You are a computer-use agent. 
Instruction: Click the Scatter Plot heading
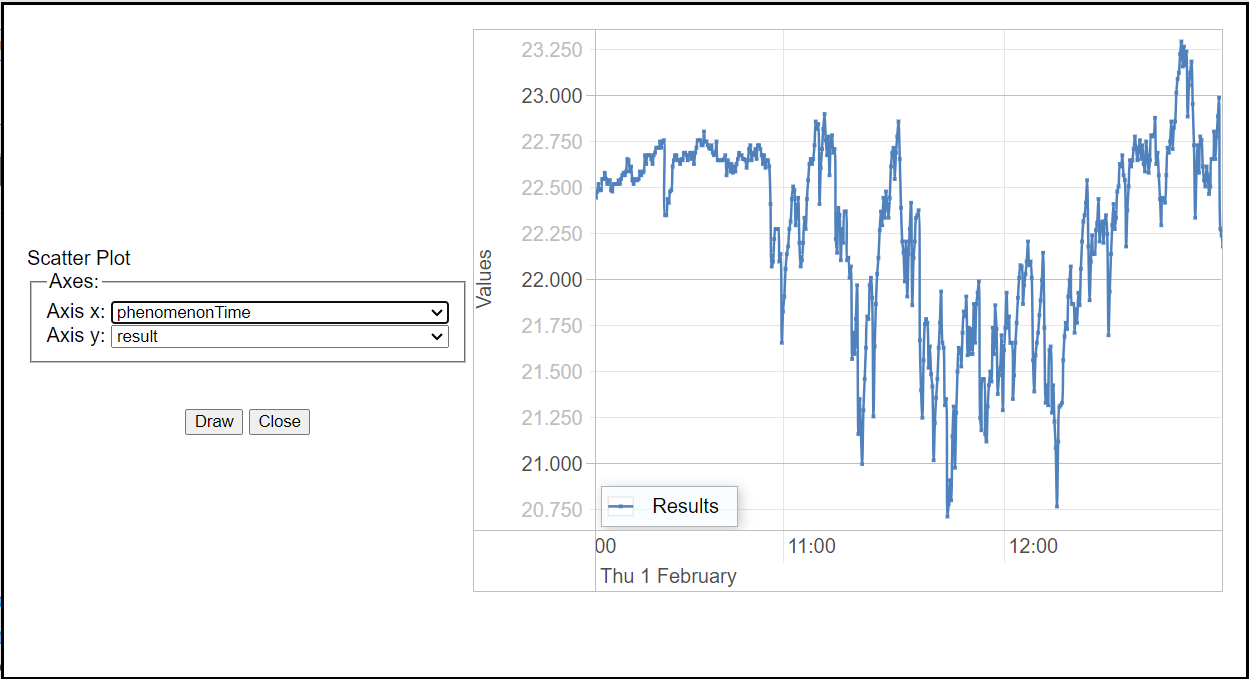click(x=79, y=258)
